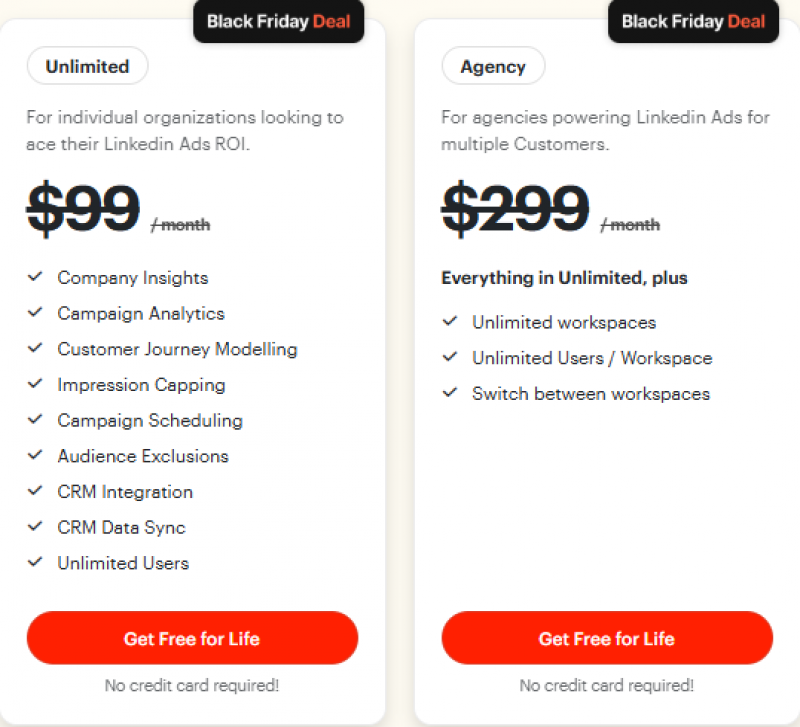Click Get Free for Life under Agency plan
This screenshot has height=727, width=800.
(x=607, y=638)
